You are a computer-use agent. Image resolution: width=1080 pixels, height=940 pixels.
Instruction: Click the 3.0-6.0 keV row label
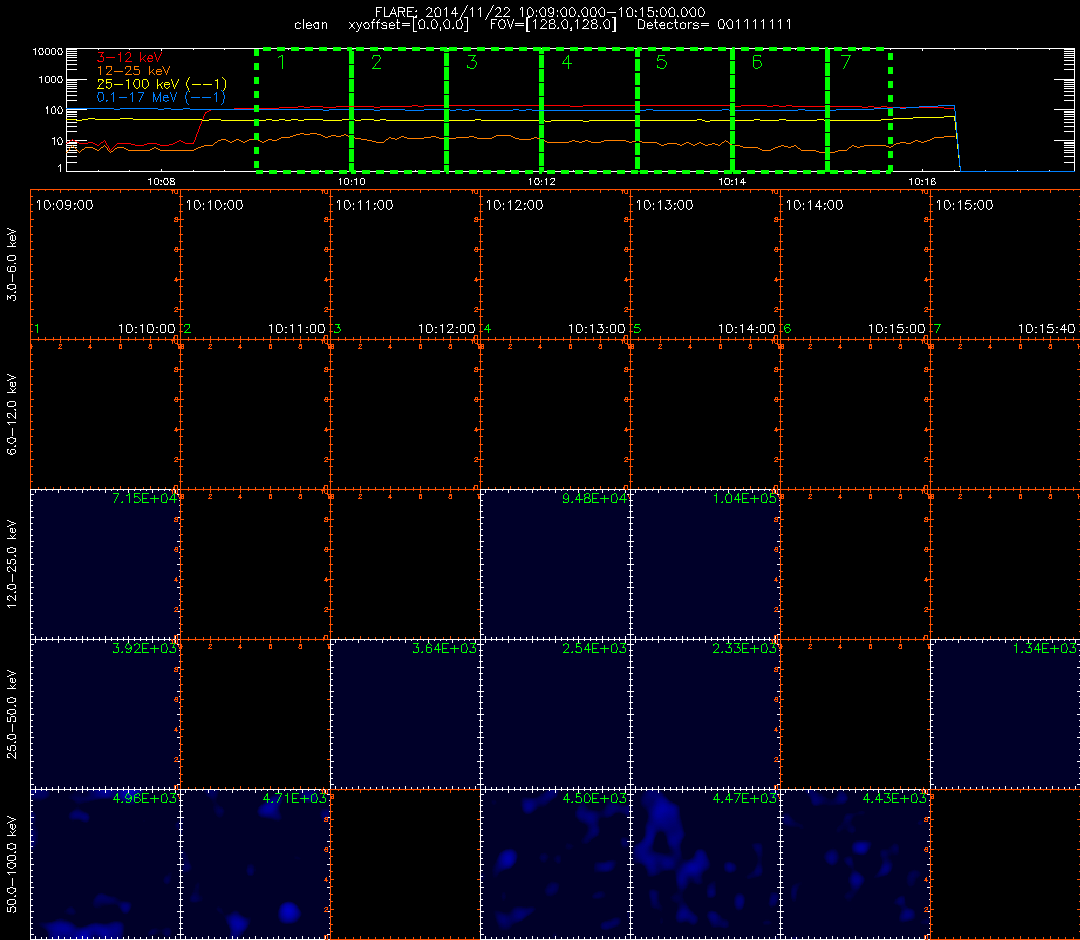click(x=12, y=265)
